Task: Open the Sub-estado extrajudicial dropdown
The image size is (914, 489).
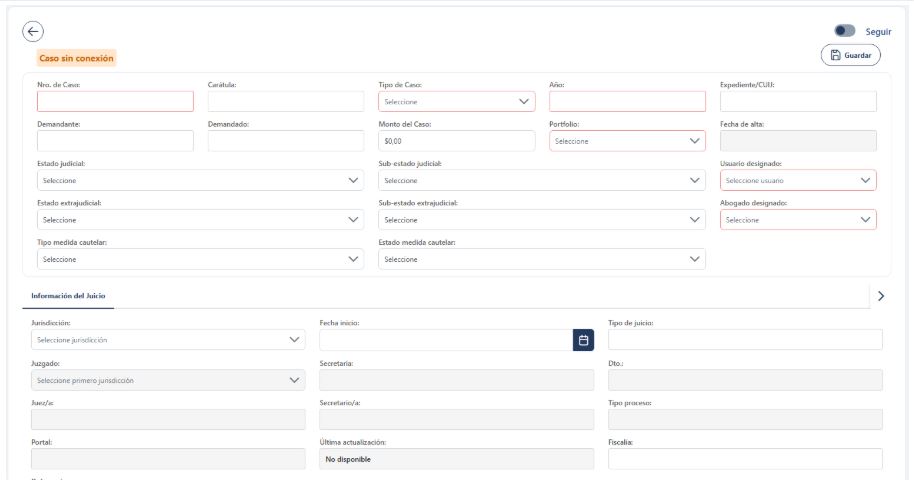Action: point(541,220)
